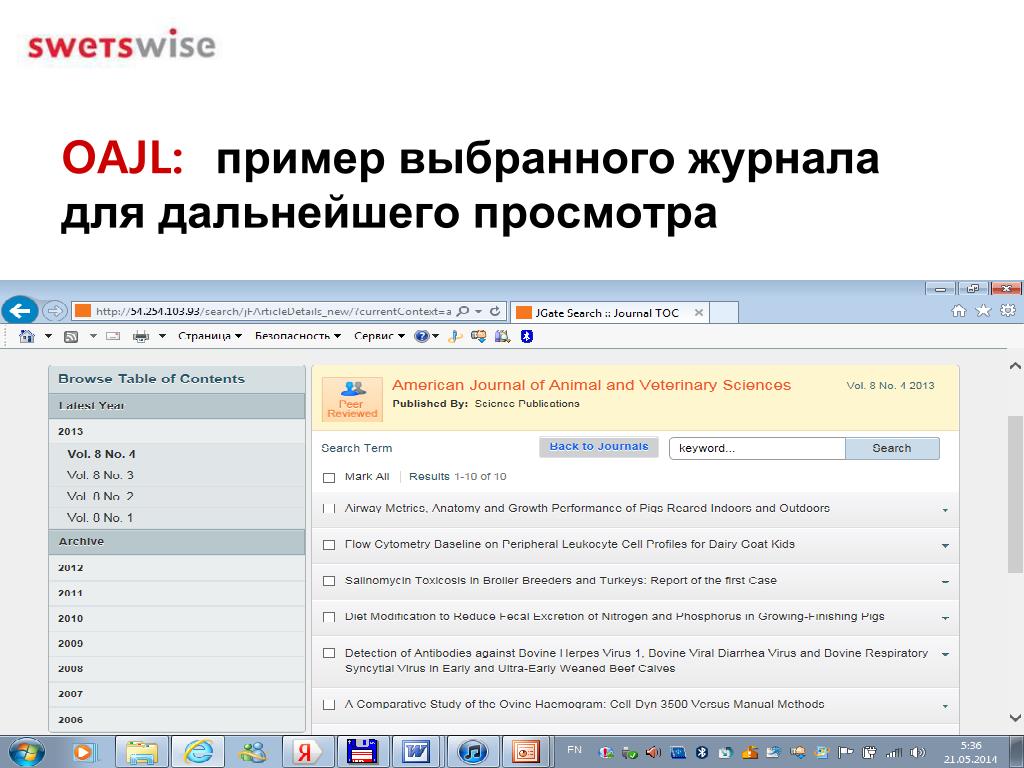Open the music note app on taskbar

tap(472, 752)
